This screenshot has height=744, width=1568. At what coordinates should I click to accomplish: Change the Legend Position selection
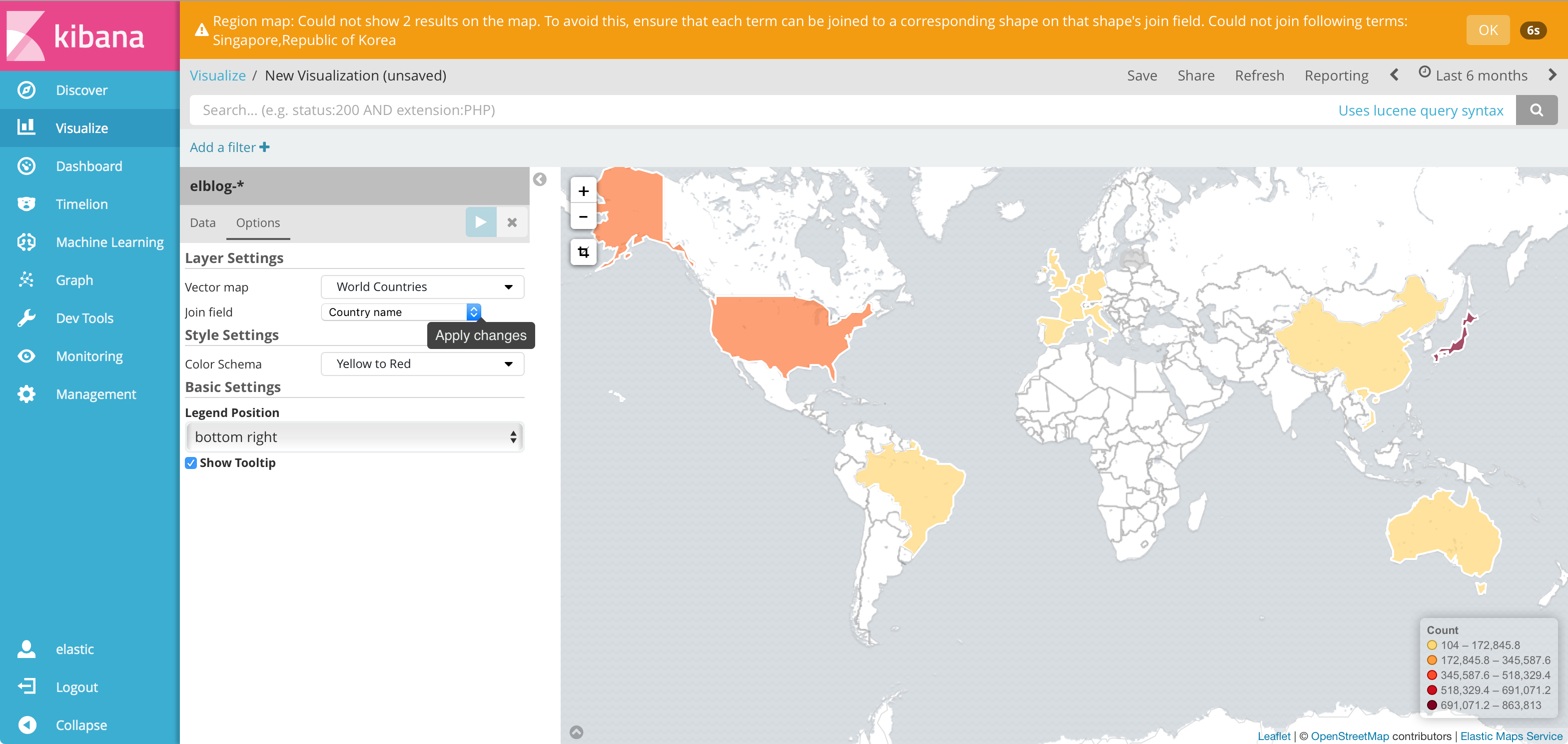click(354, 436)
